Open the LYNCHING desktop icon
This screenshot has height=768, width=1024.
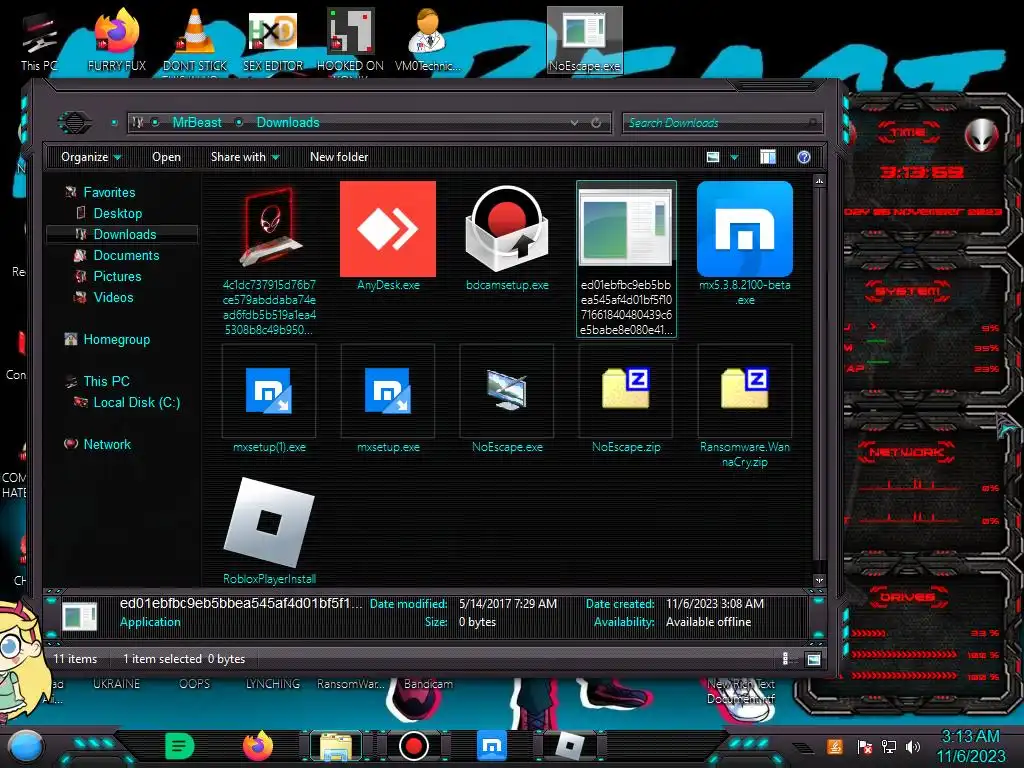[272, 684]
